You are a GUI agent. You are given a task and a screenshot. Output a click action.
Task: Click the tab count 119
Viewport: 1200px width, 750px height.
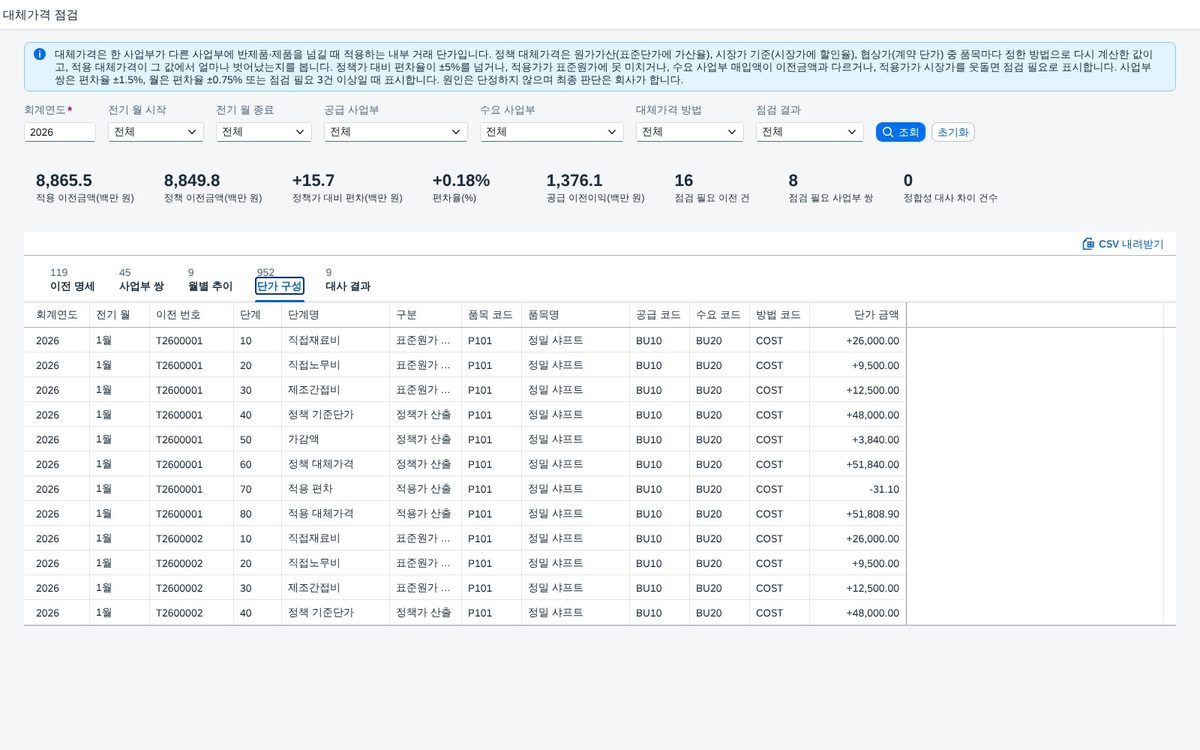coord(59,272)
